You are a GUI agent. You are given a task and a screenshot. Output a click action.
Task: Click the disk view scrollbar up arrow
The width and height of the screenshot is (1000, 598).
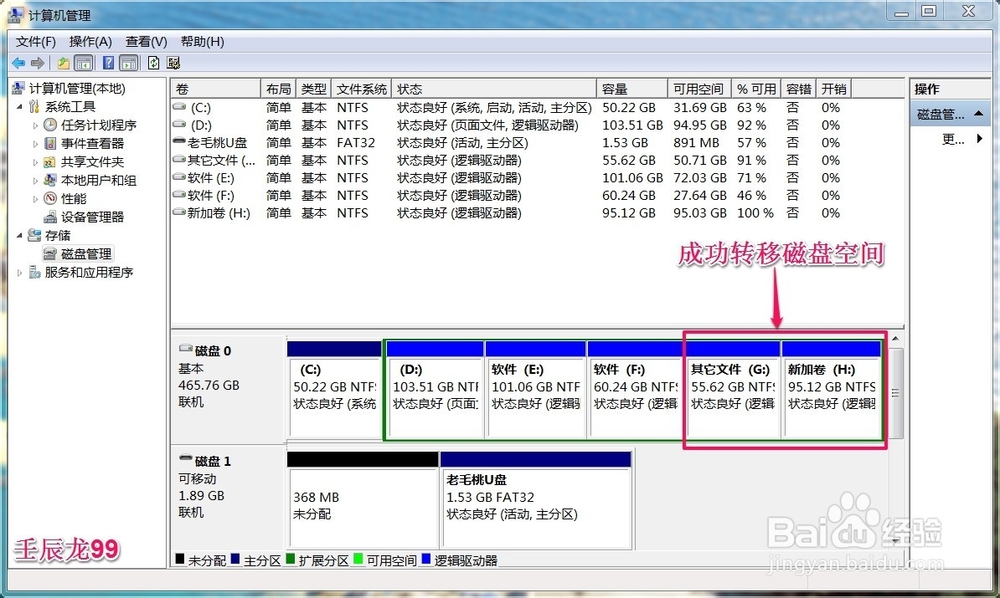click(895, 339)
